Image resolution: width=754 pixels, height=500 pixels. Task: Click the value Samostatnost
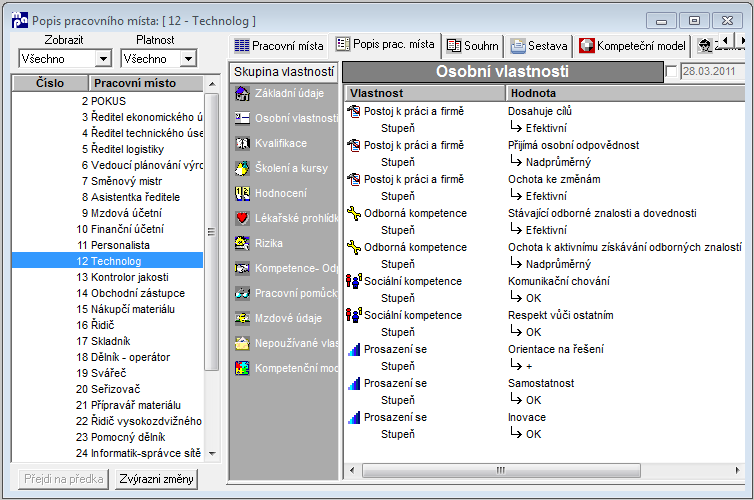pos(541,383)
